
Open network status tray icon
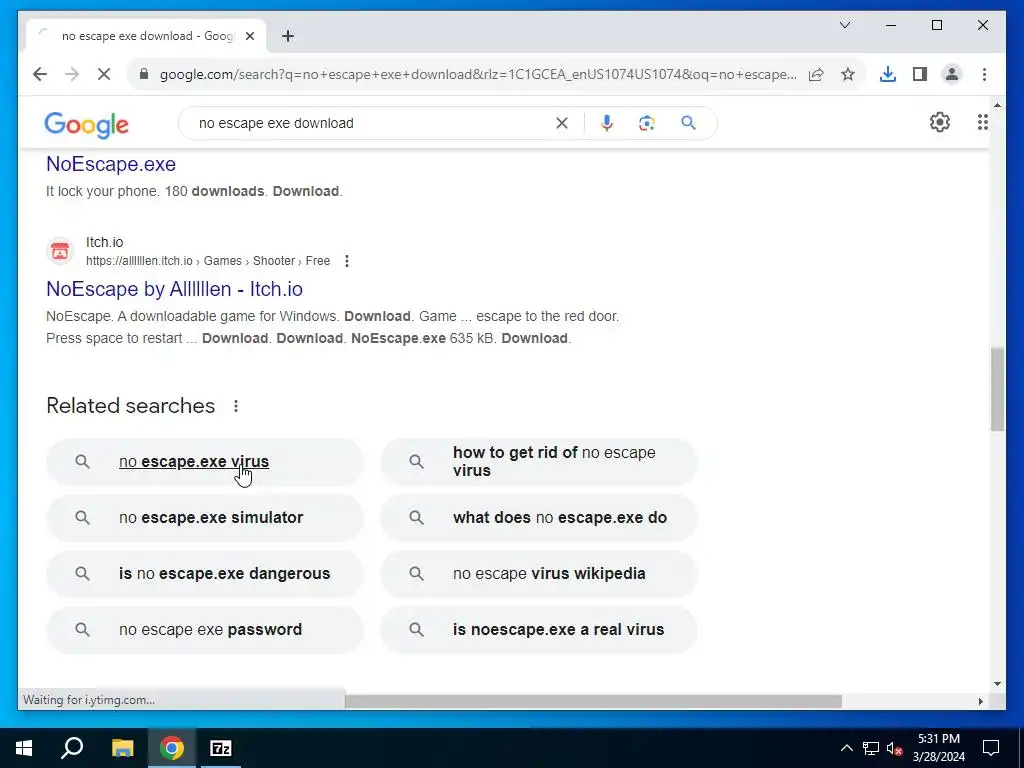[871, 748]
